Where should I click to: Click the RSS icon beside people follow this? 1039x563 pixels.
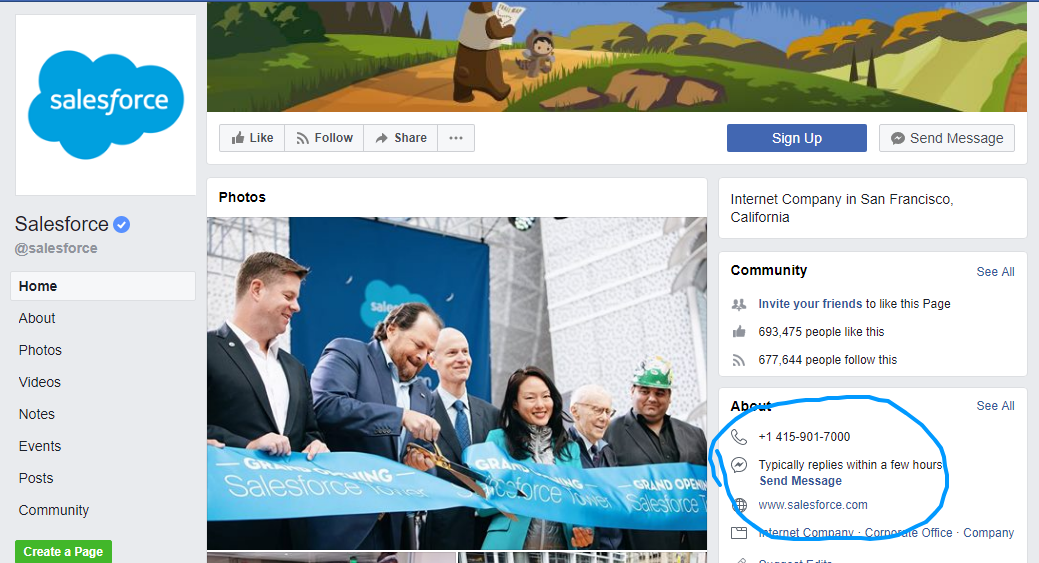[739, 360]
